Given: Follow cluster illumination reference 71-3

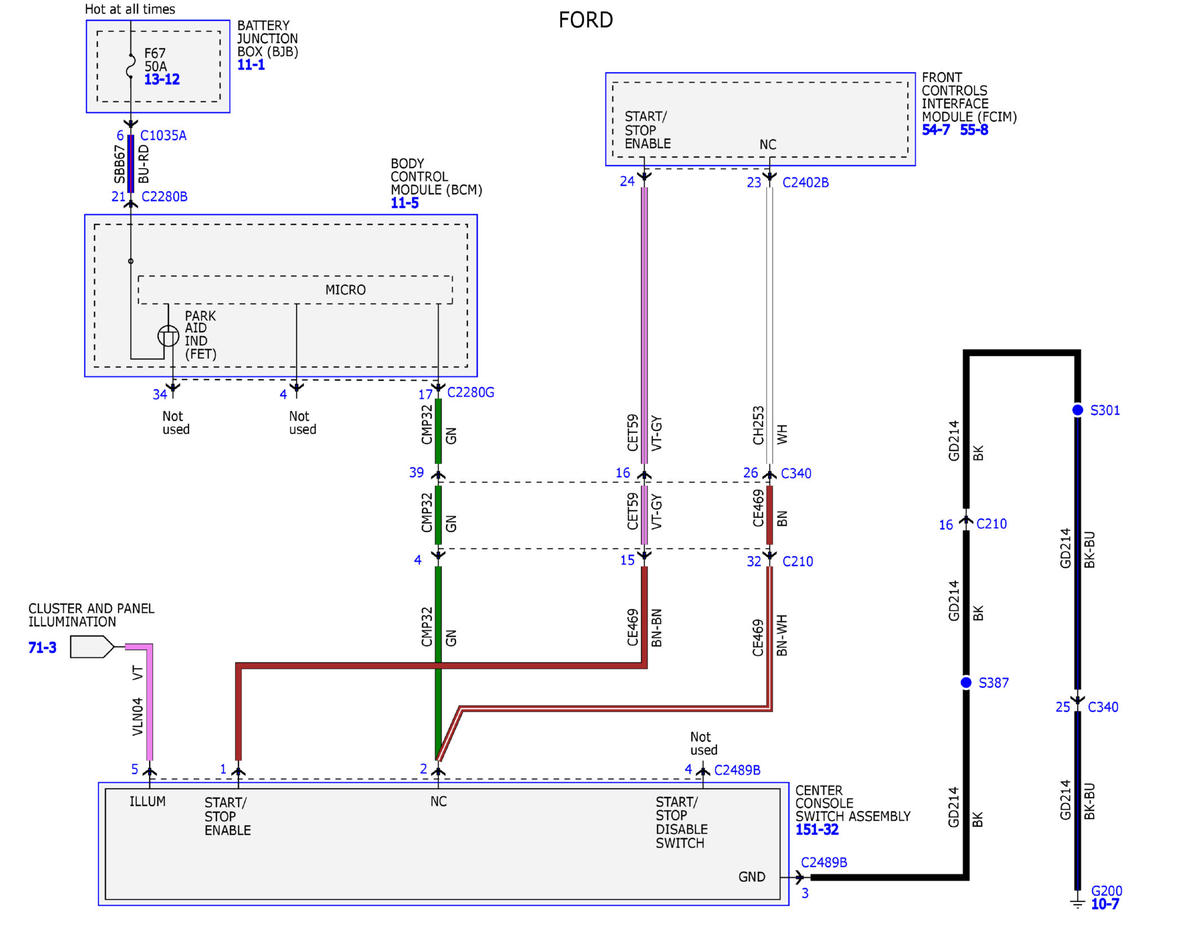Looking at the screenshot, I should tap(42, 648).
